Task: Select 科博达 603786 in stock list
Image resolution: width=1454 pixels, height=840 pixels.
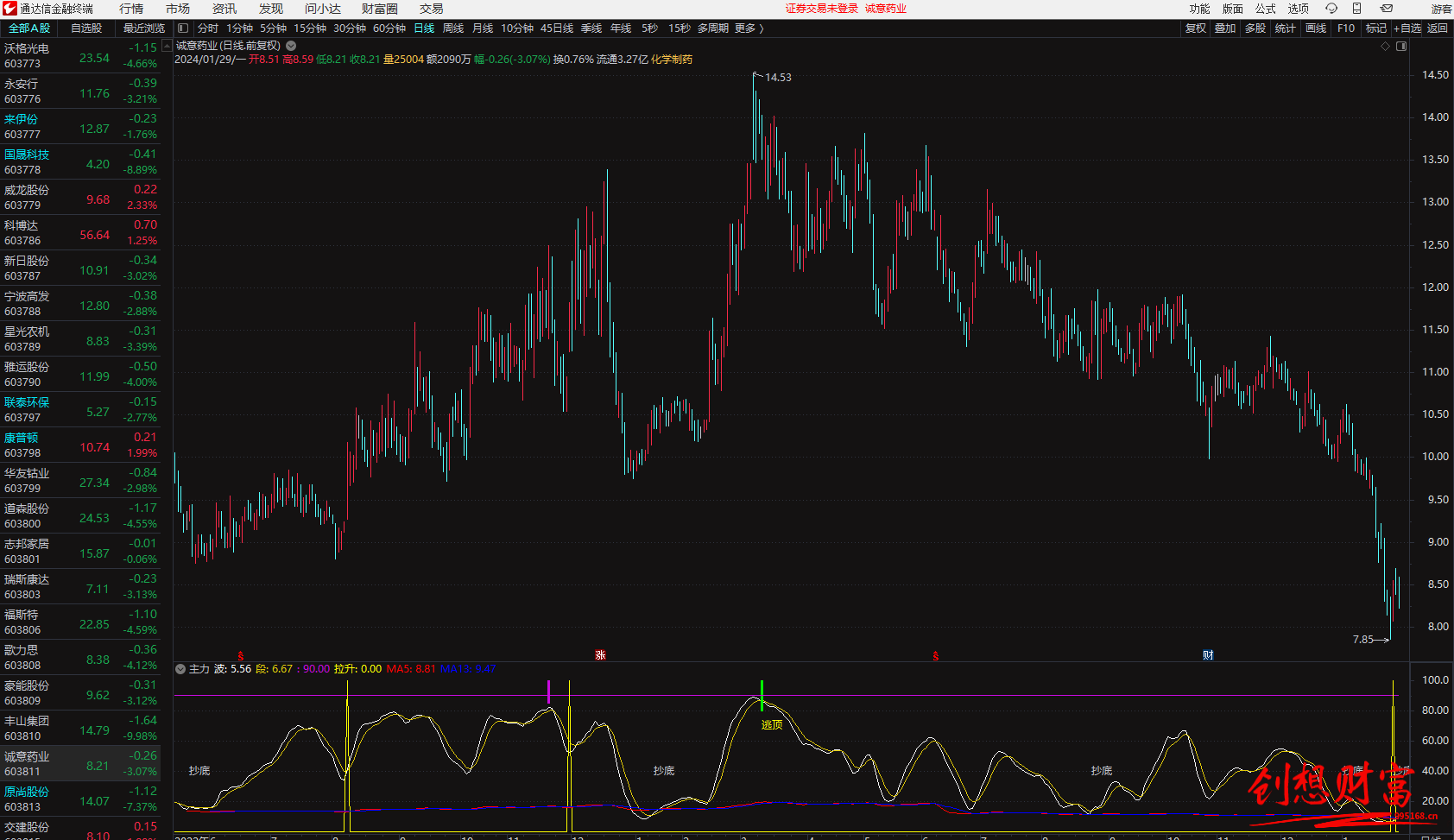Action: [80, 233]
